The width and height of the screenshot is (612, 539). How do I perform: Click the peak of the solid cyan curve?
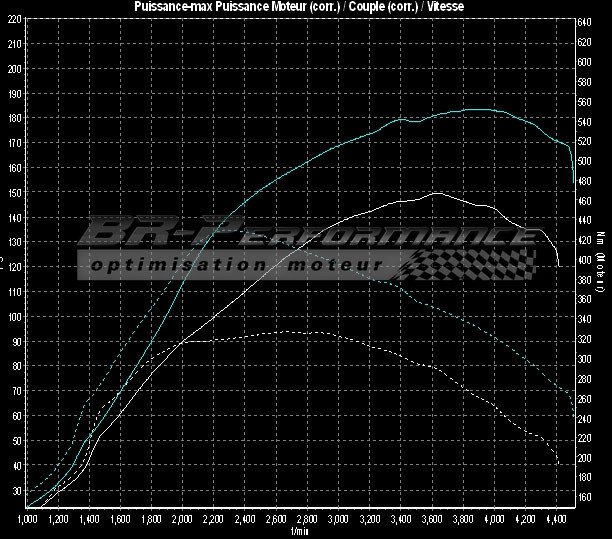click(478, 110)
